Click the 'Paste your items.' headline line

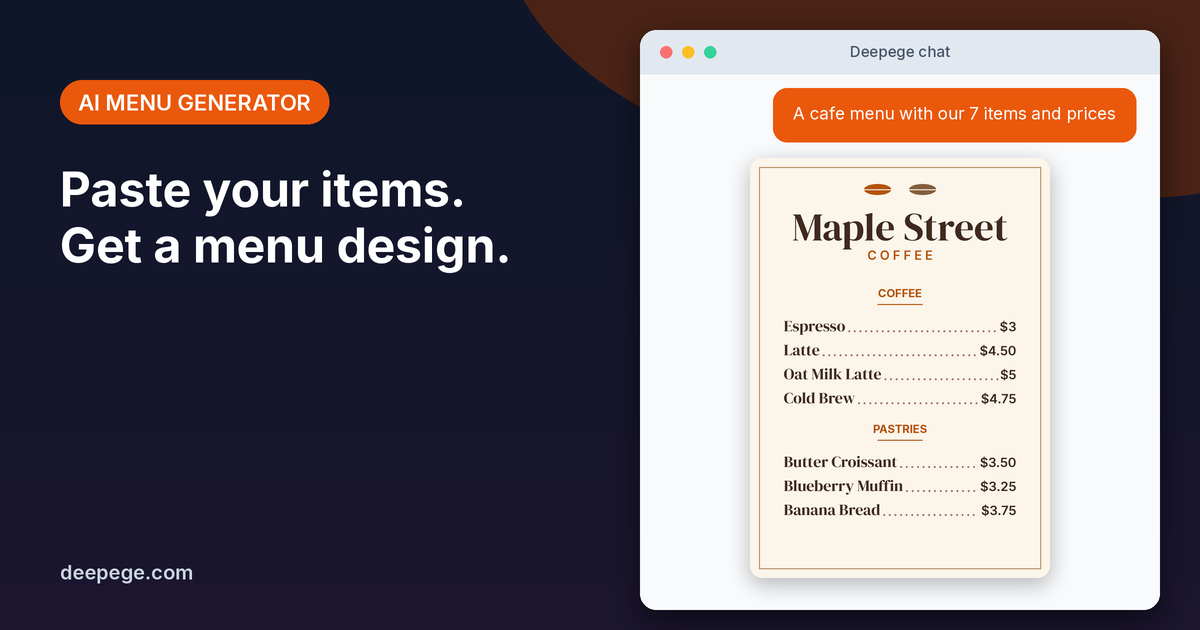pyautogui.click(x=262, y=190)
